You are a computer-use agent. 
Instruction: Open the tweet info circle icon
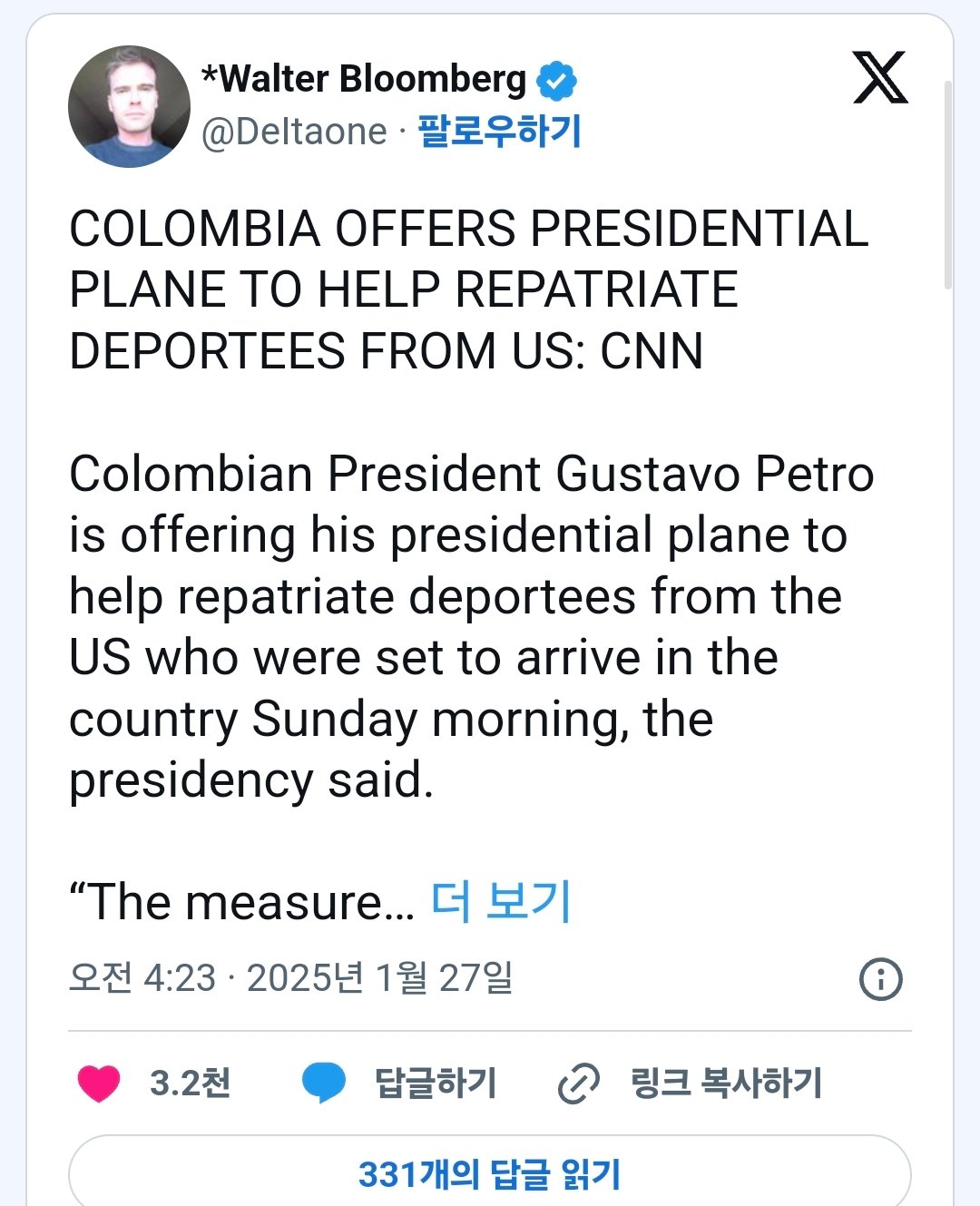click(880, 979)
